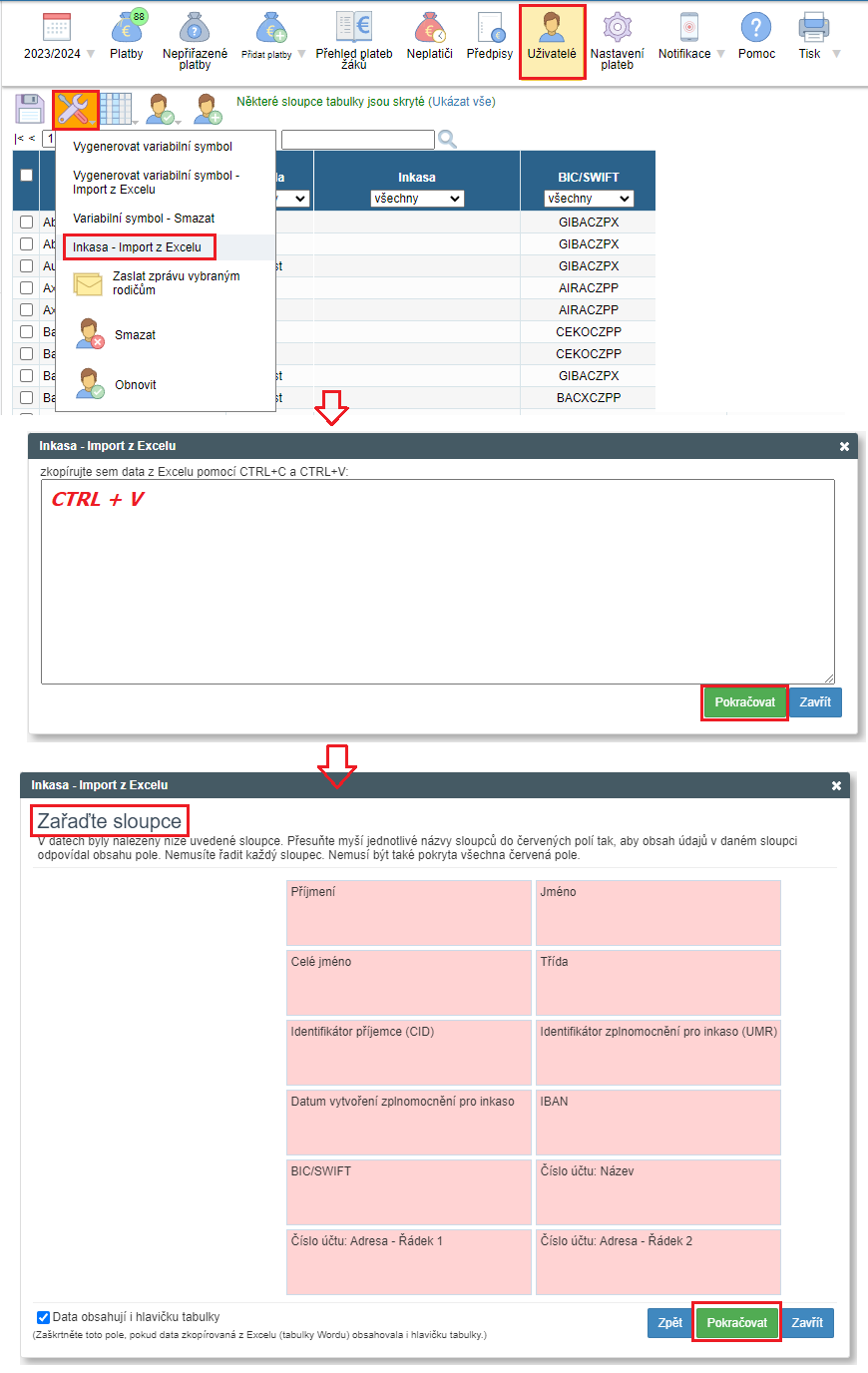Click the magnifier search icon
868x1373 pixels.
448,140
